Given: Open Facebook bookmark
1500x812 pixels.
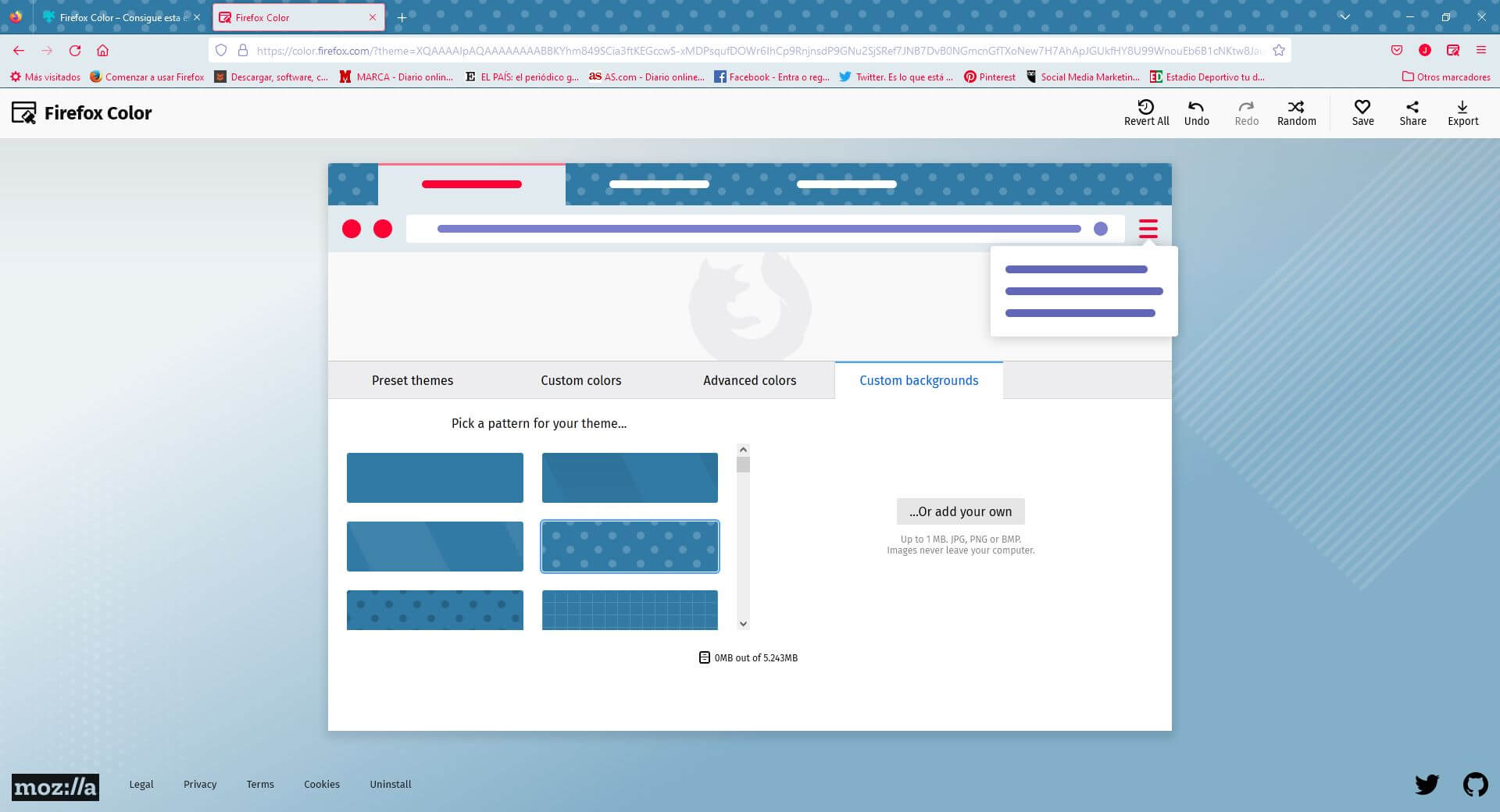Looking at the screenshot, I should [772, 77].
